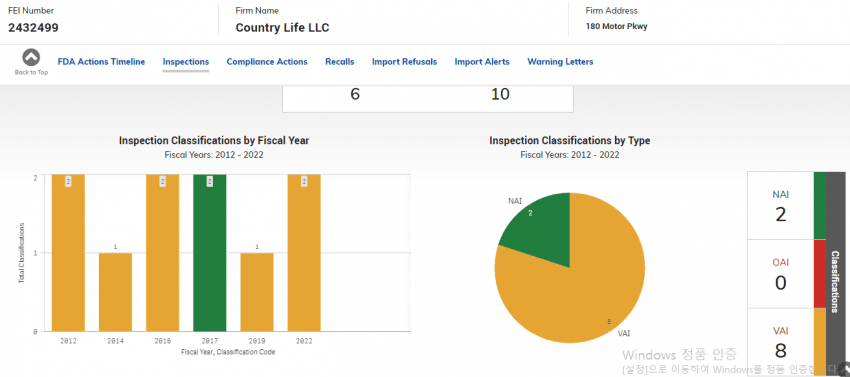Click the green 2017 bar
This screenshot has height=377, width=850.
point(210,253)
